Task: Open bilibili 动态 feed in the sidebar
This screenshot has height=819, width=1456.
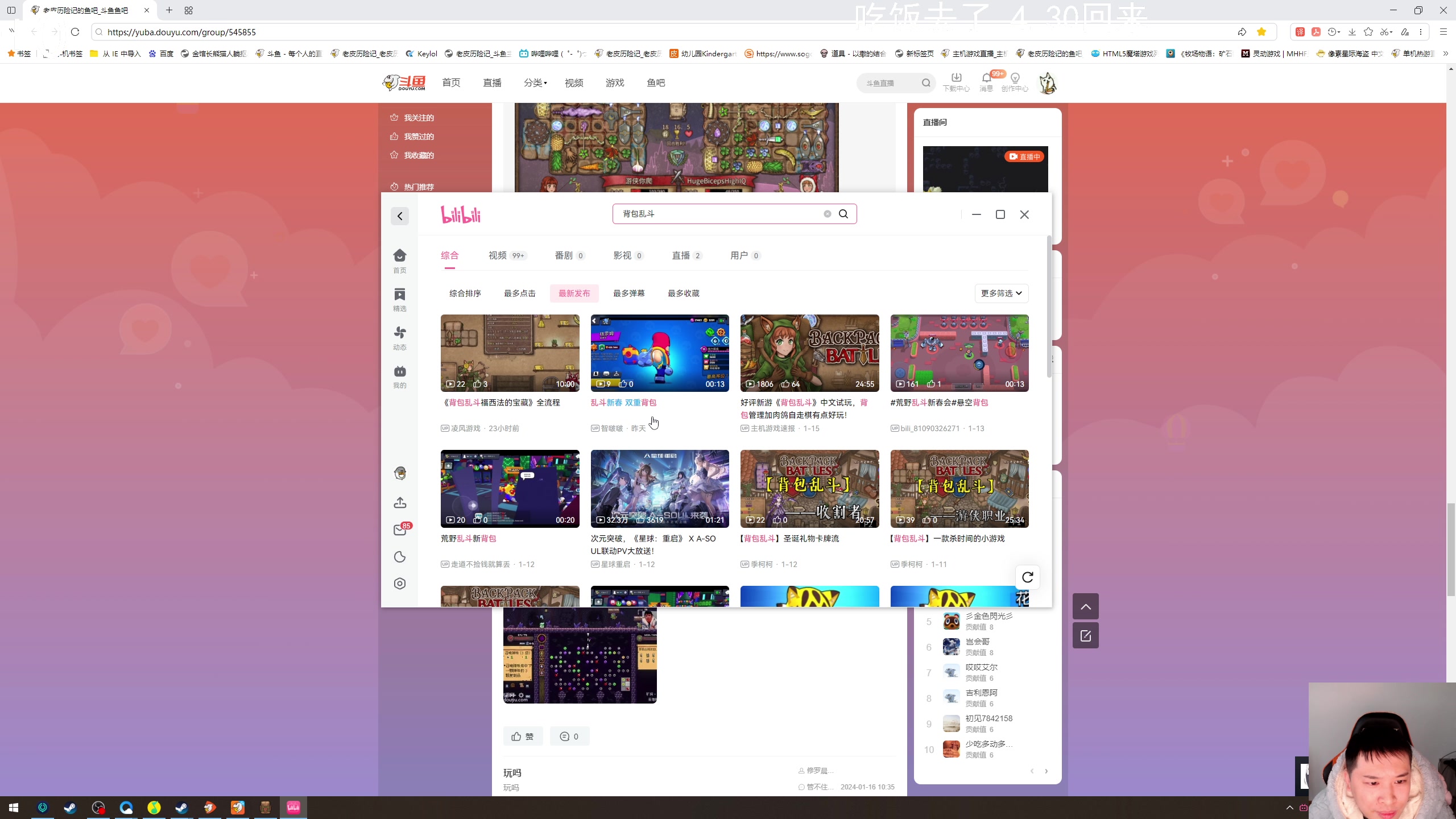Action: coord(400,338)
